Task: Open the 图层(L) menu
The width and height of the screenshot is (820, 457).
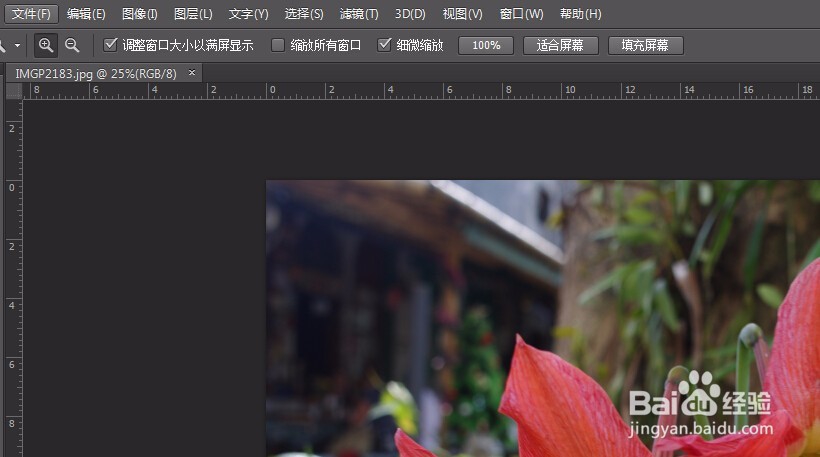Action: click(193, 14)
